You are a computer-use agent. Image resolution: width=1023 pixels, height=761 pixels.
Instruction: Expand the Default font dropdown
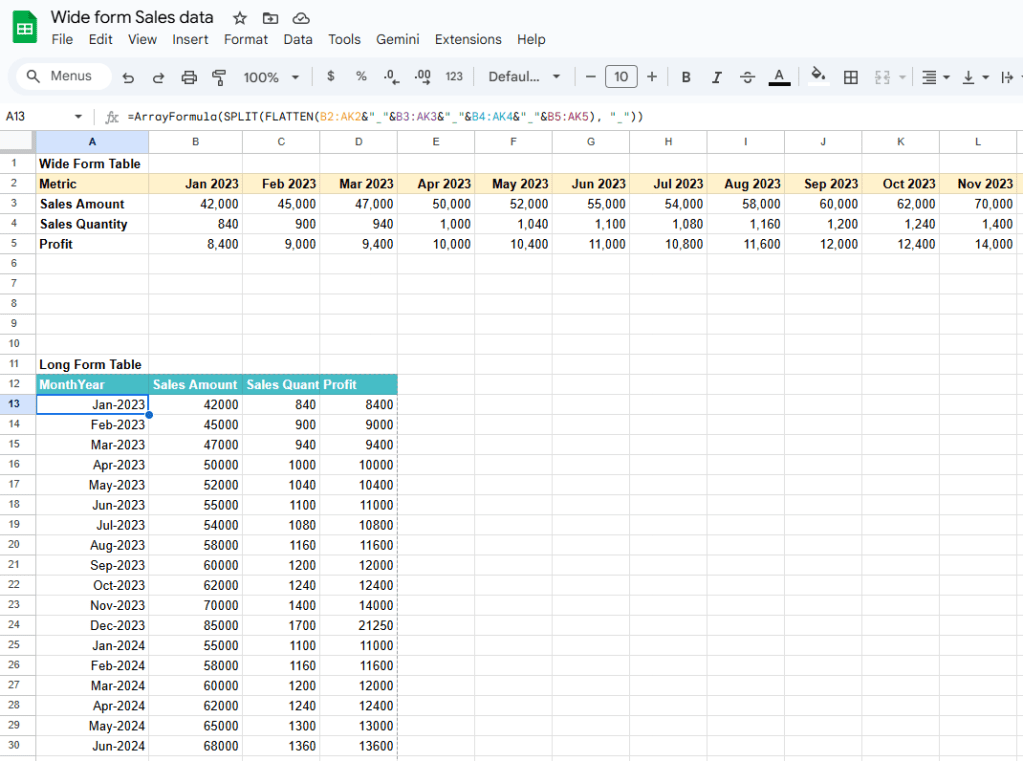click(524, 77)
